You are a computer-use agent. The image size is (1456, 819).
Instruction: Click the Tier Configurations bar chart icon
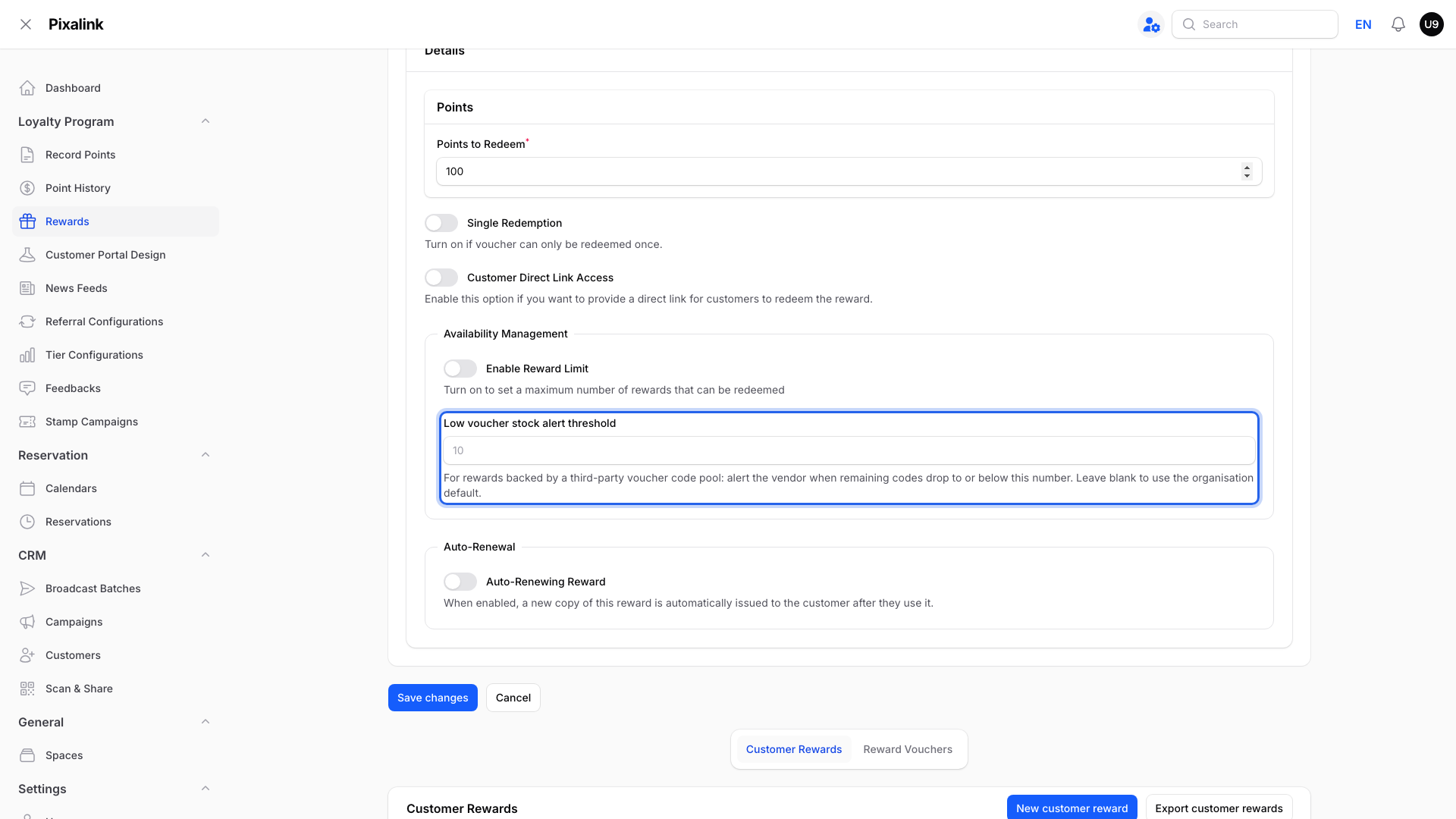(27, 355)
